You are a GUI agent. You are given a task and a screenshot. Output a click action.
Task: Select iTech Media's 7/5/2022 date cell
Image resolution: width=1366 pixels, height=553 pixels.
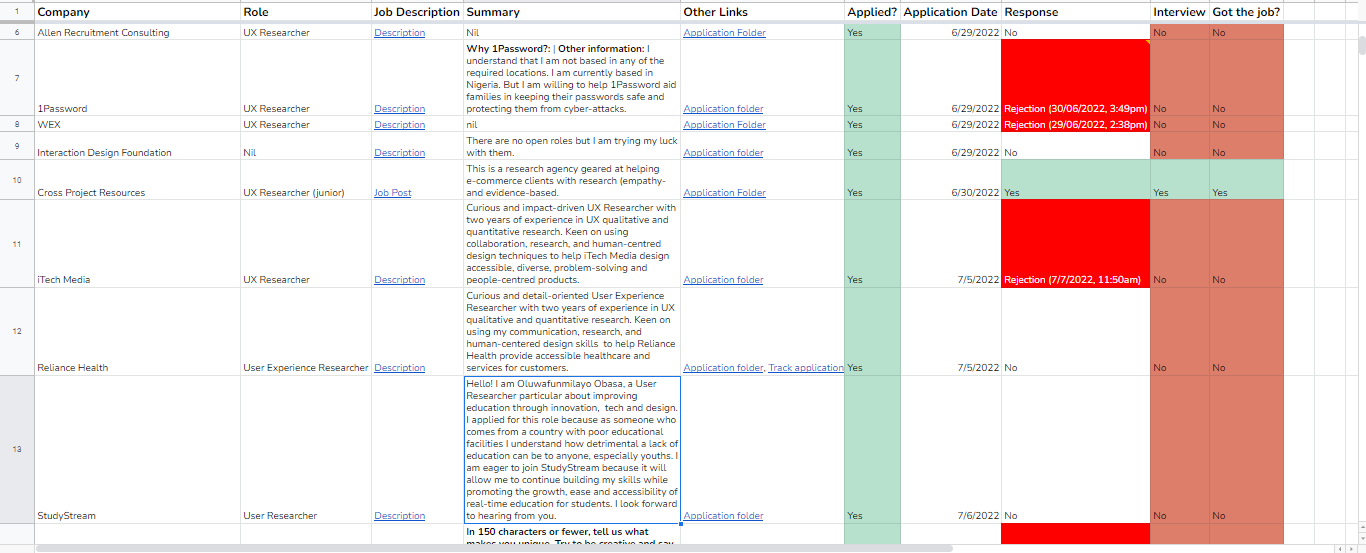point(951,244)
